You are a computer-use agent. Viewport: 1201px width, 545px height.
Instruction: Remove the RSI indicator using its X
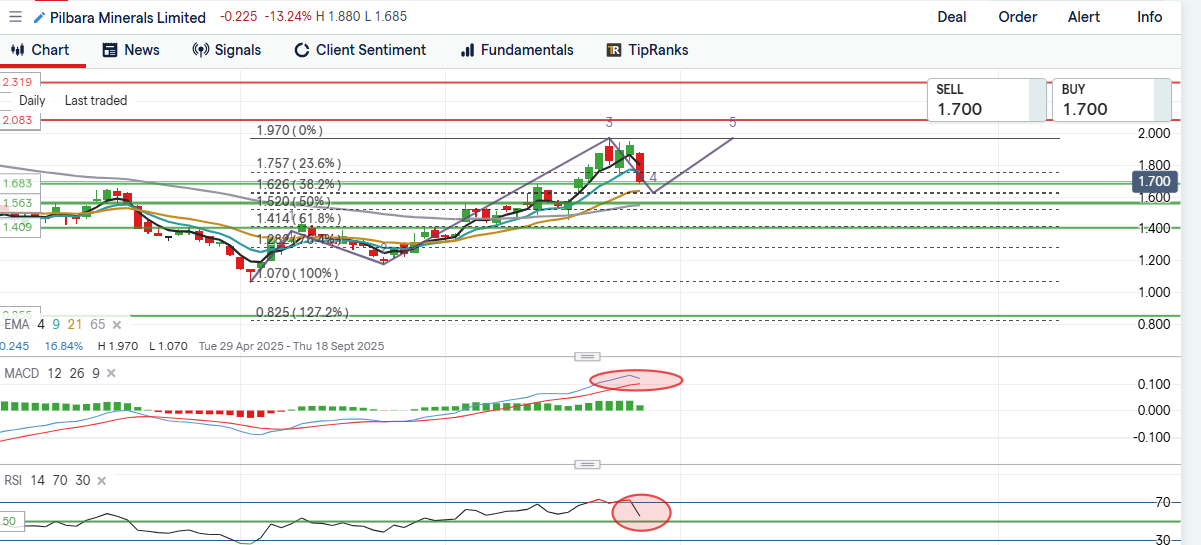coord(99,480)
